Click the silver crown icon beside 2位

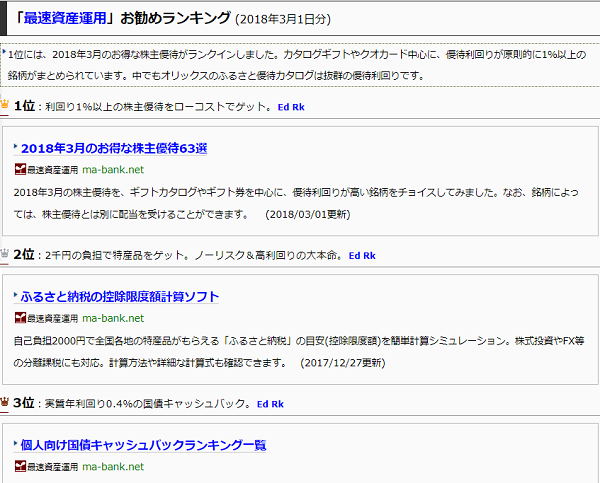tap(5, 253)
